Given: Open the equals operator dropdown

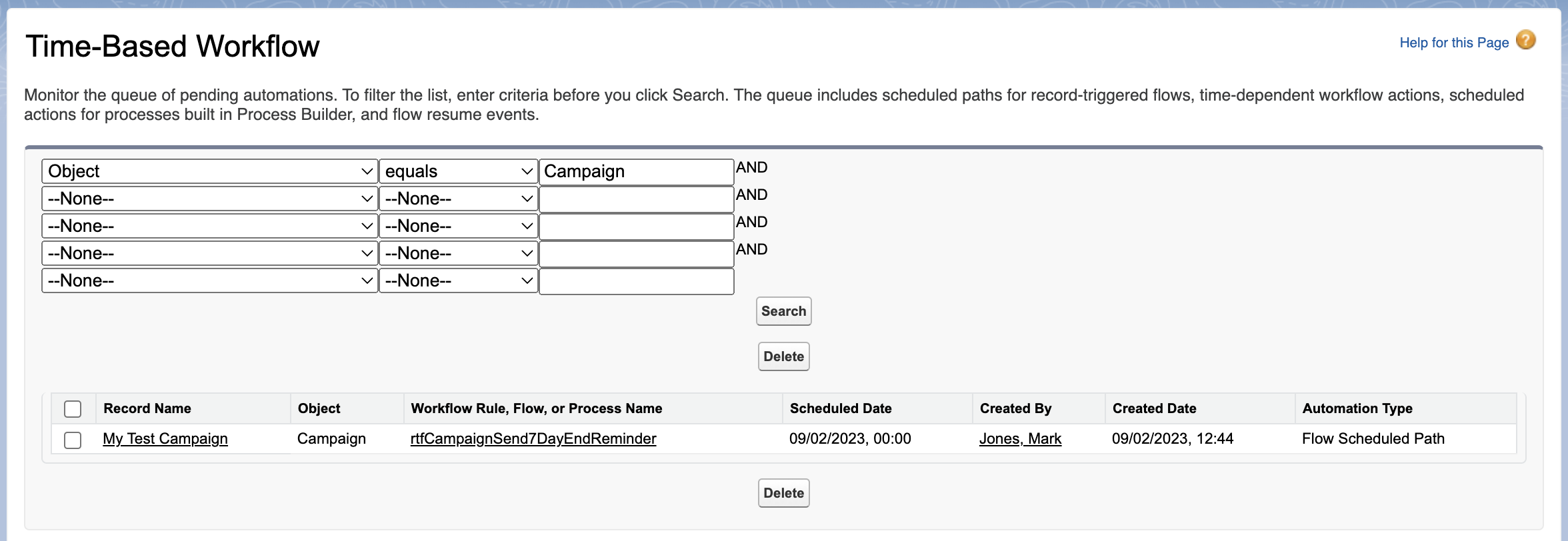Looking at the screenshot, I should [458, 171].
